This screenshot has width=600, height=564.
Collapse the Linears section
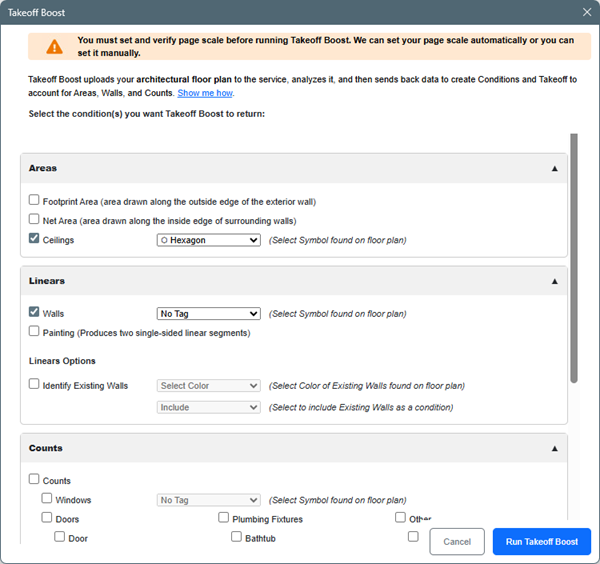(x=554, y=281)
